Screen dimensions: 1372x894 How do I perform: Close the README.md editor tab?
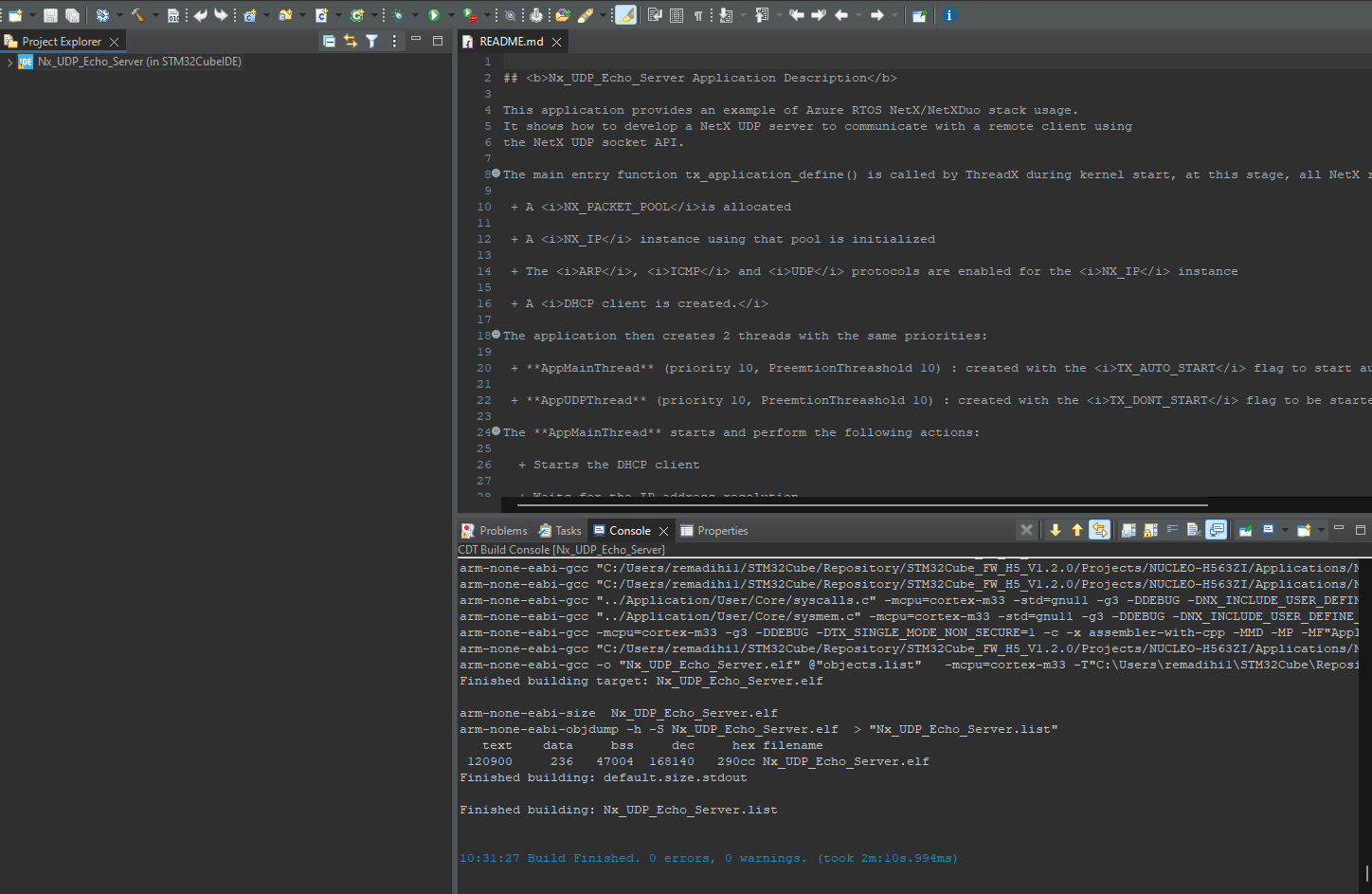click(557, 42)
